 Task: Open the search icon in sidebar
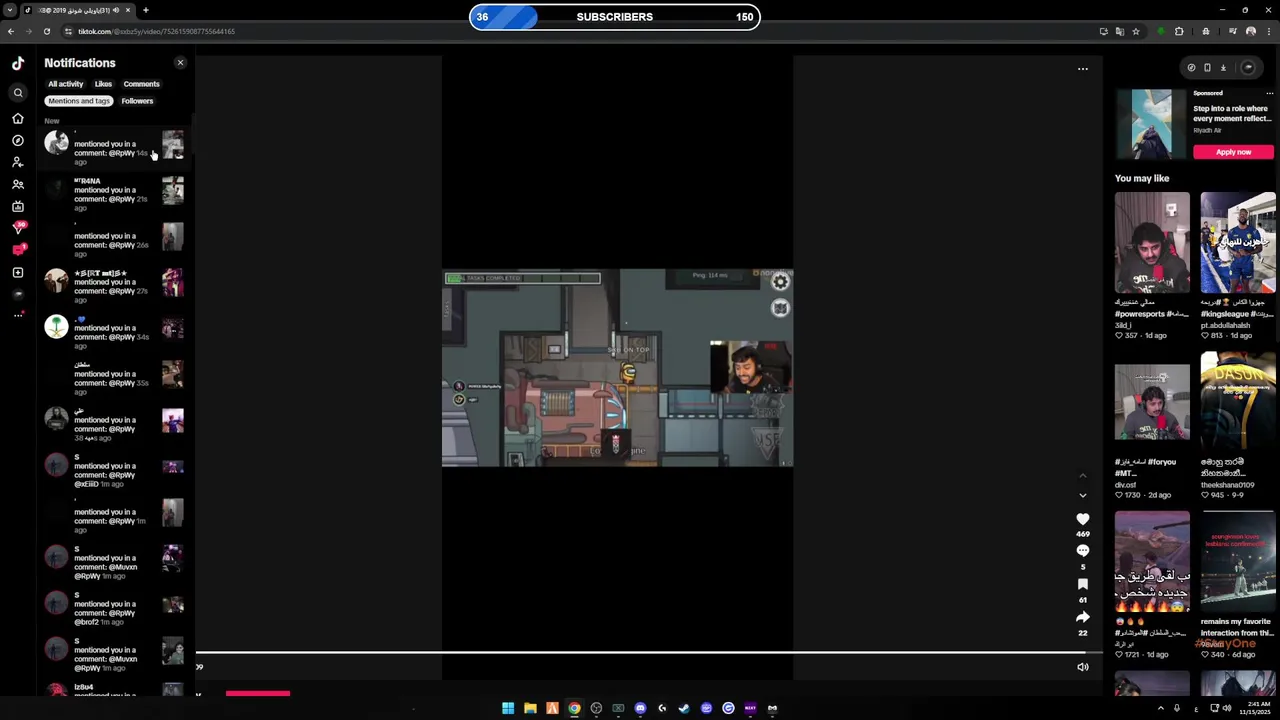[x=18, y=93]
